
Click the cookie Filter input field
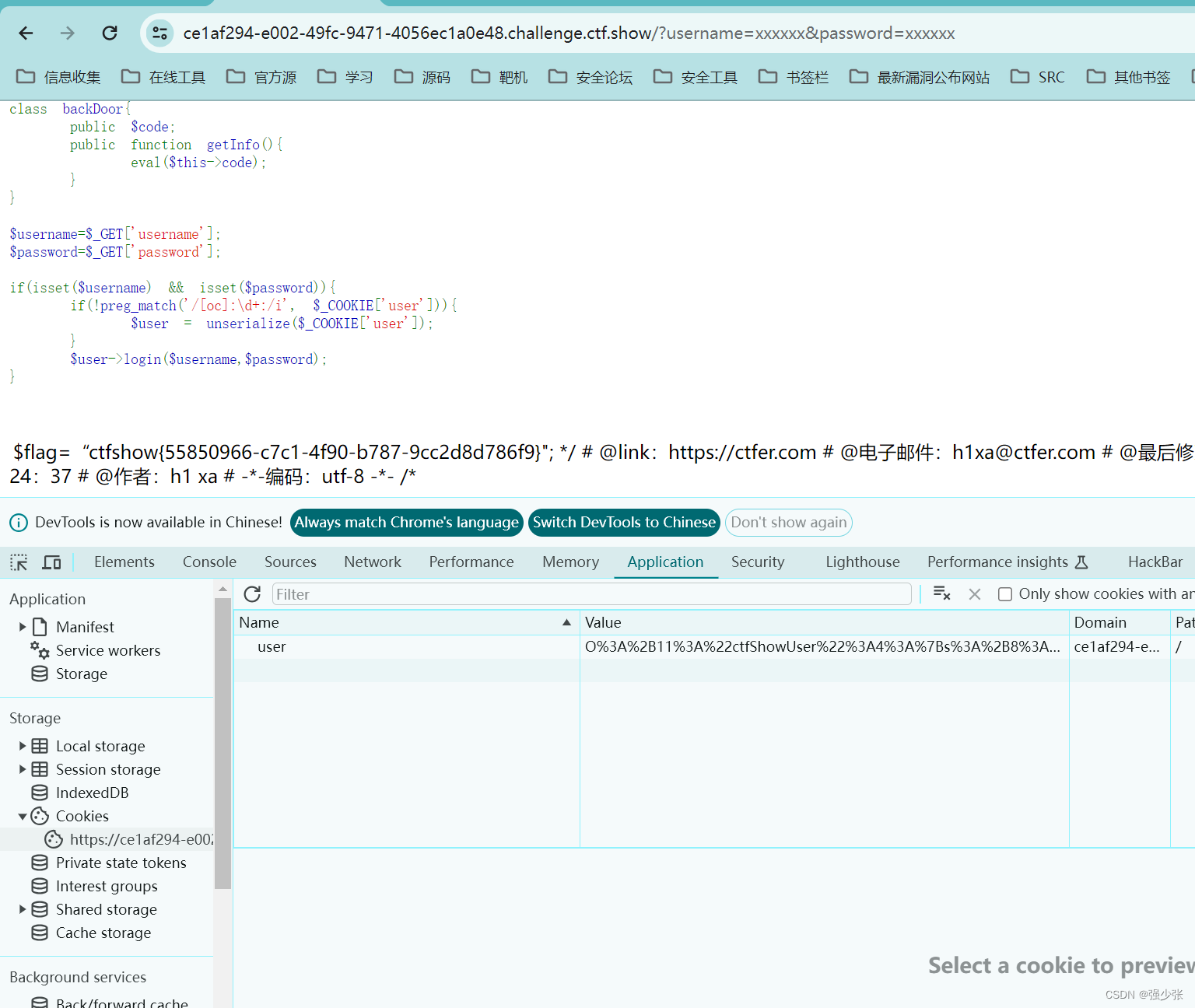tap(591, 594)
